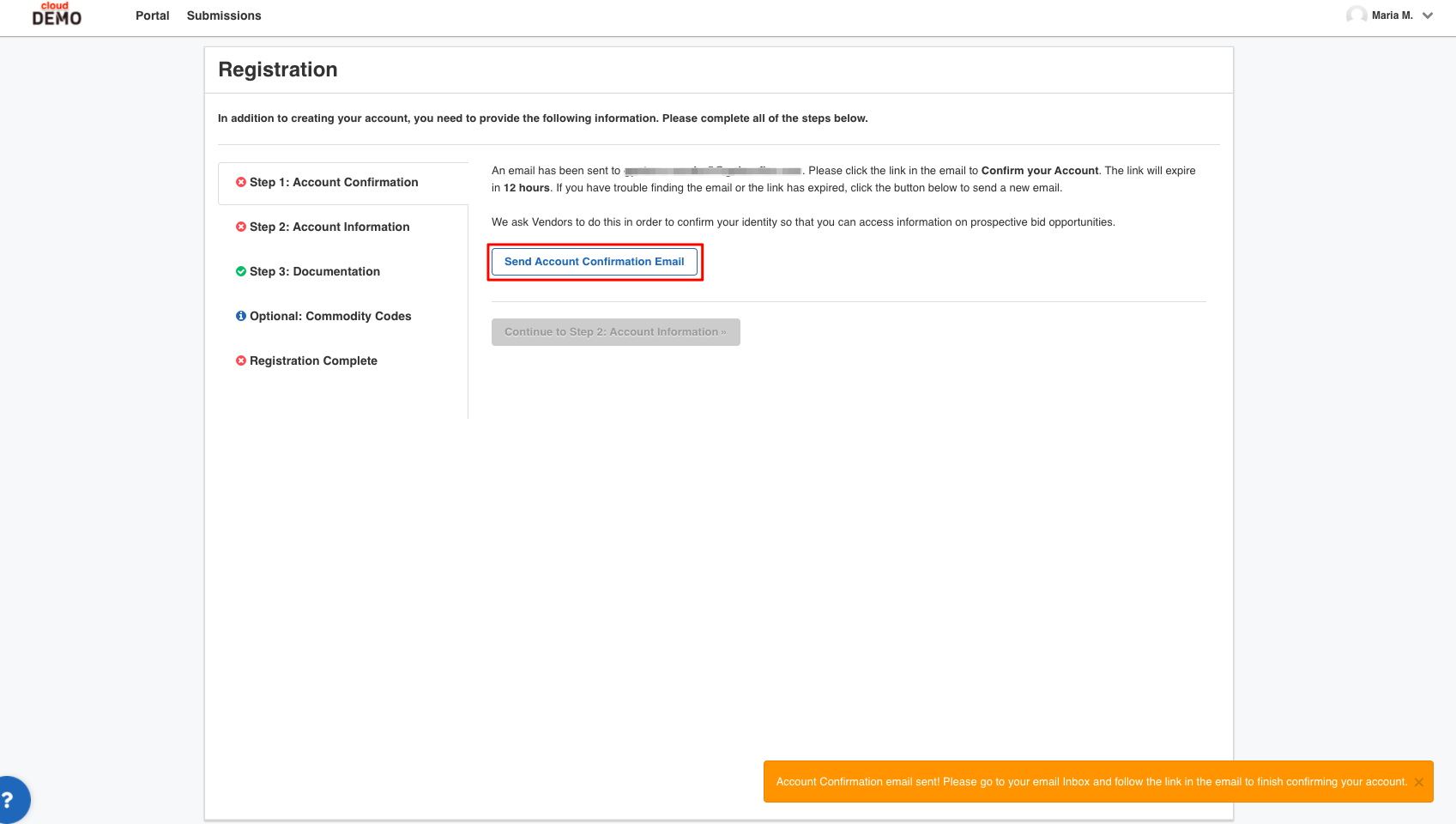The height and width of the screenshot is (824, 1456).
Task: Select Step 2: Account Information tab
Action: pos(343,227)
